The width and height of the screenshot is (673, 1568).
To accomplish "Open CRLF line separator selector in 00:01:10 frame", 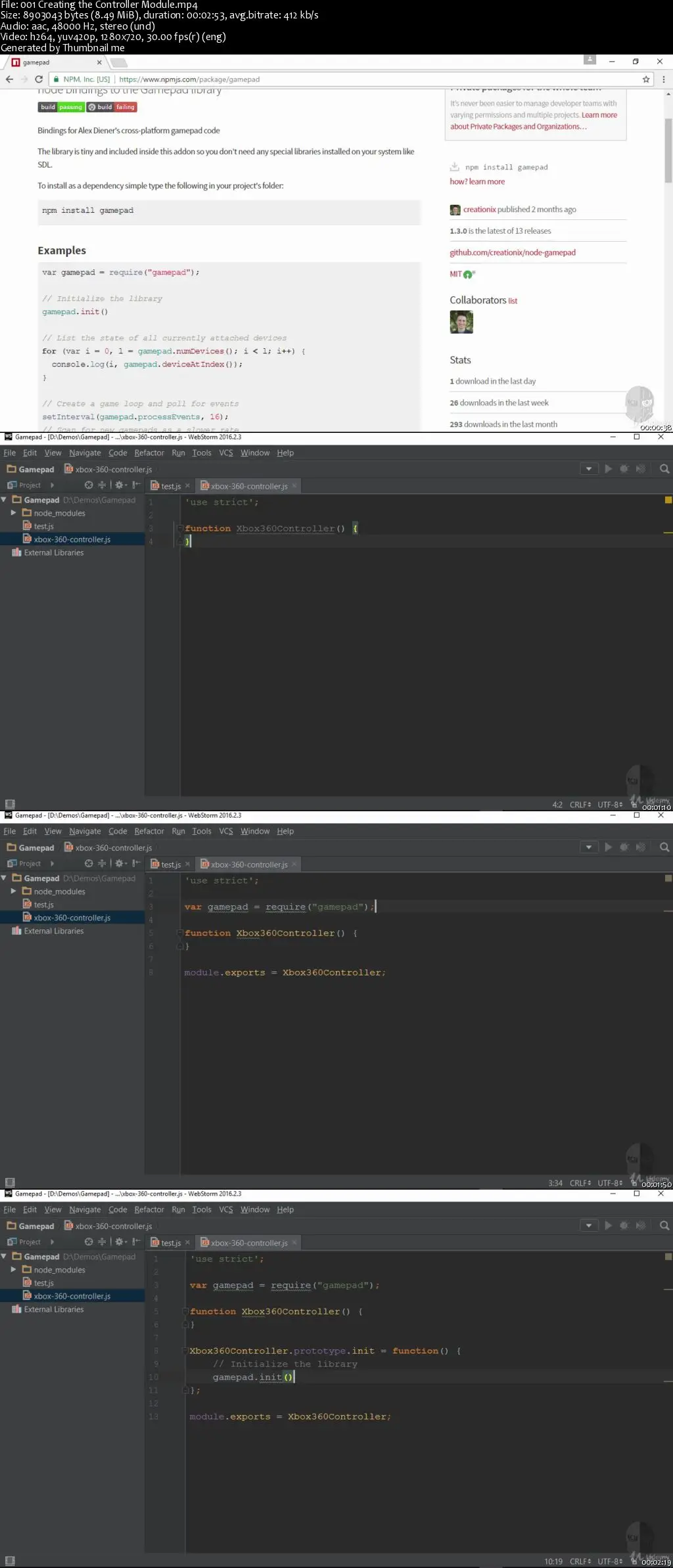I will tap(580, 805).
